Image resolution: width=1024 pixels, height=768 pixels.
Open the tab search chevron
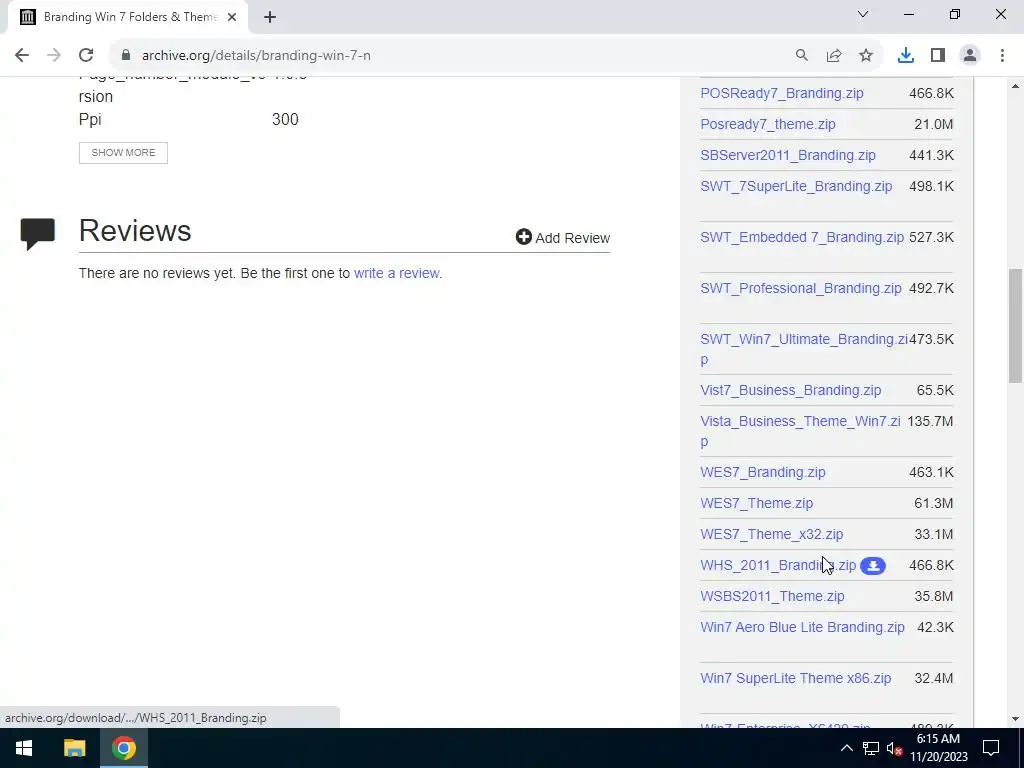coord(863,14)
